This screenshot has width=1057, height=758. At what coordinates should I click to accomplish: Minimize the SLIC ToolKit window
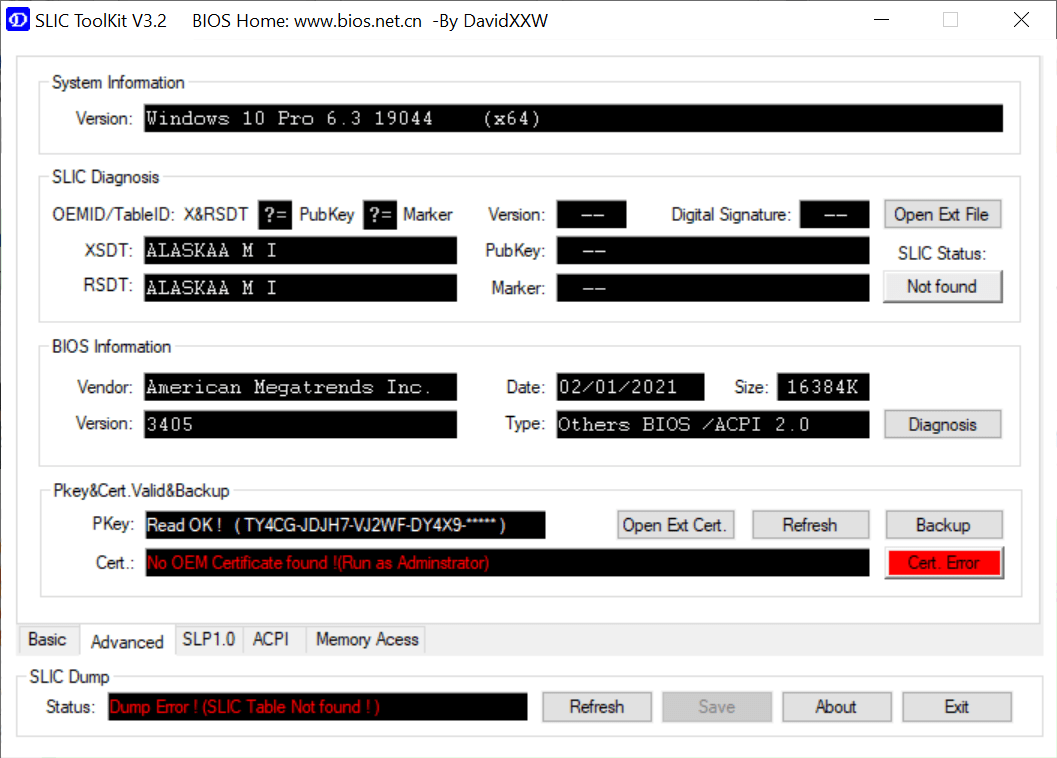[x=881, y=20]
